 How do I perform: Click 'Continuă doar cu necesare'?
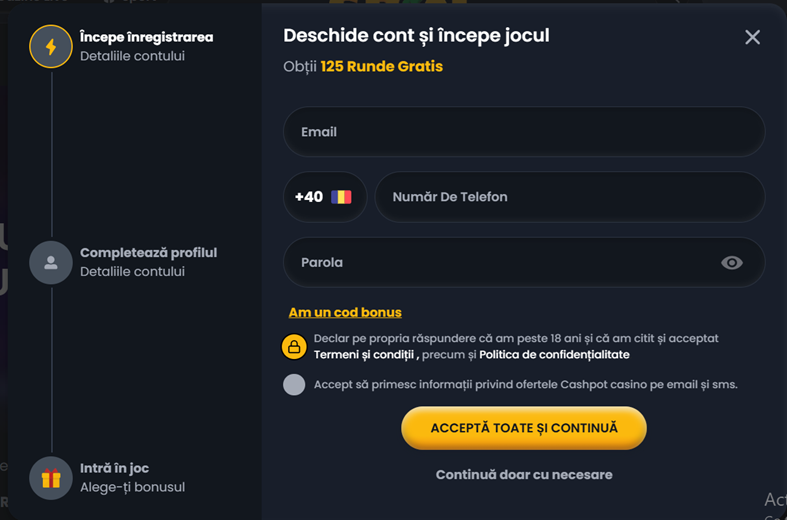tap(524, 475)
